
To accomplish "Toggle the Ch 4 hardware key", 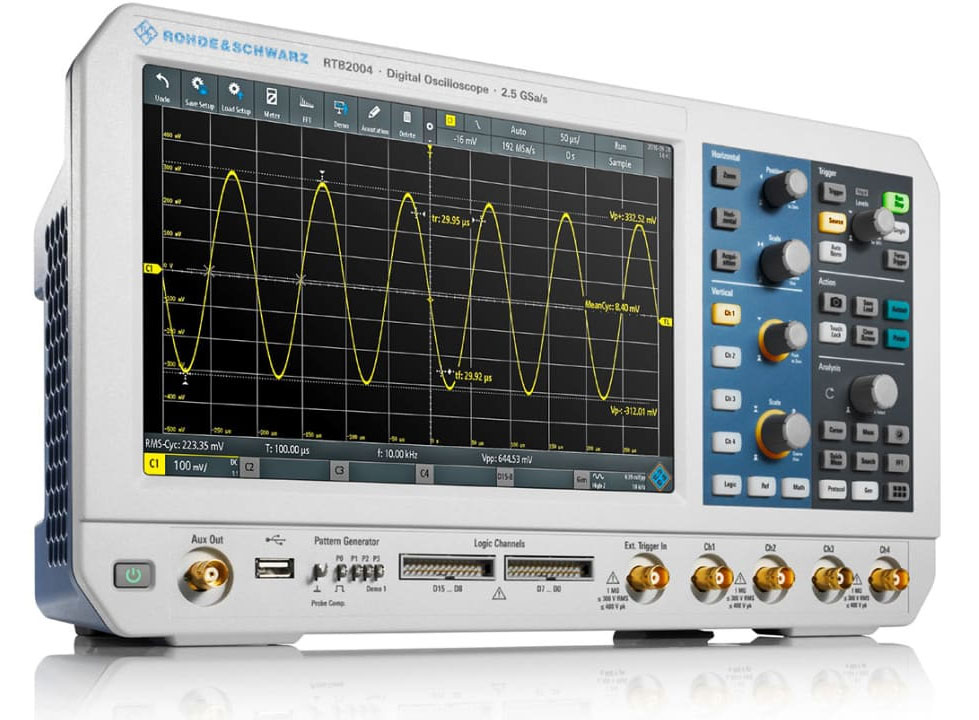I will pyautogui.click(x=728, y=441).
